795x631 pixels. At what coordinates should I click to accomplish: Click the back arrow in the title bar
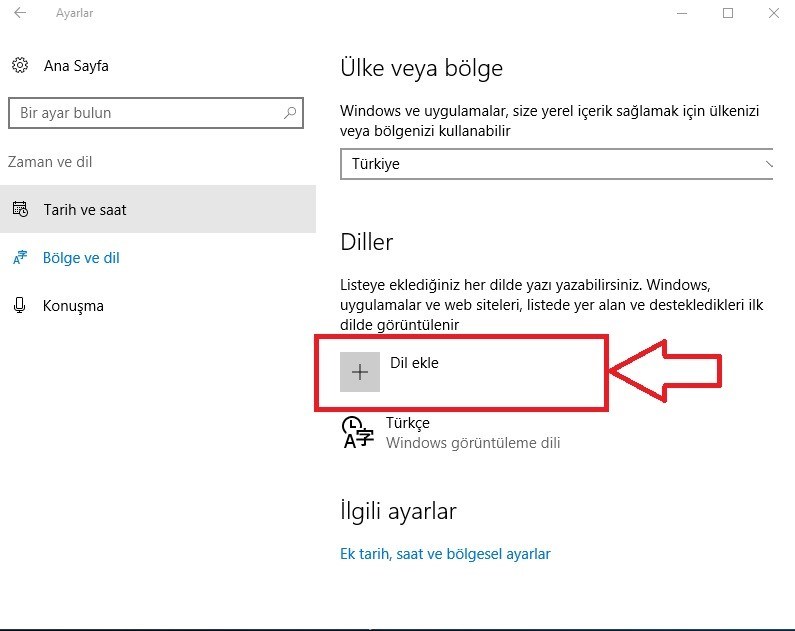20,13
